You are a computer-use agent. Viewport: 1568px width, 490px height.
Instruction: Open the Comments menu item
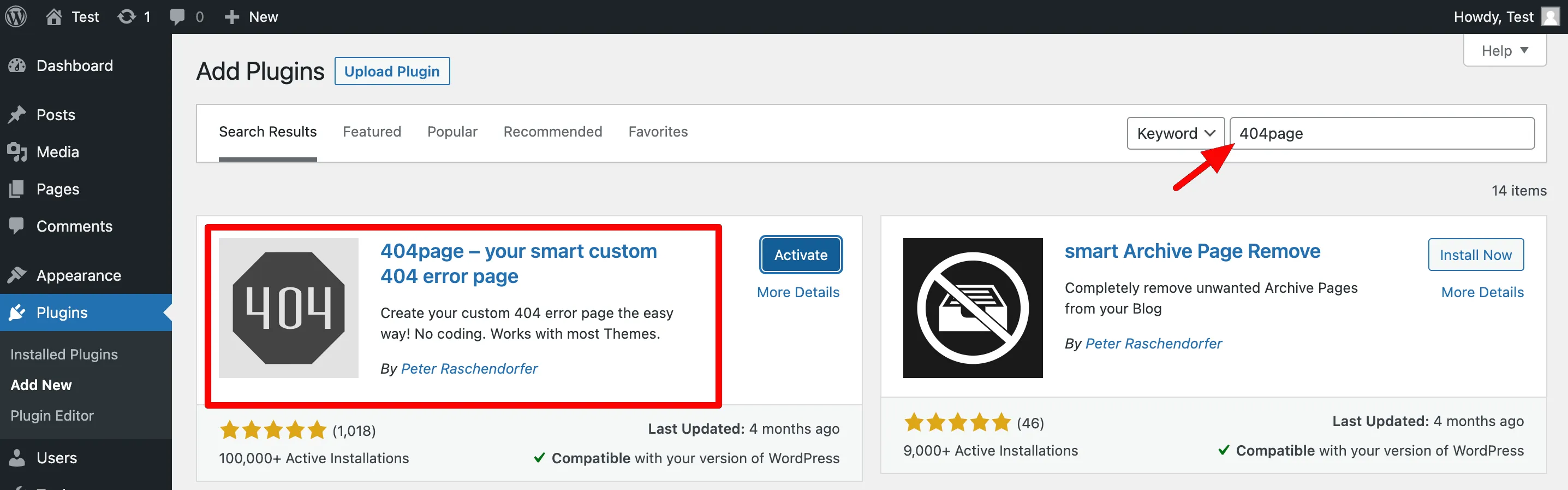tap(86, 226)
